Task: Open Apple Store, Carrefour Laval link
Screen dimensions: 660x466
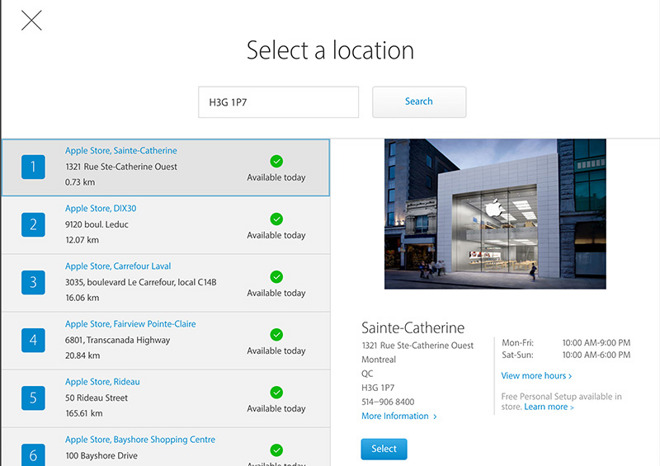Action: click(118, 266)
